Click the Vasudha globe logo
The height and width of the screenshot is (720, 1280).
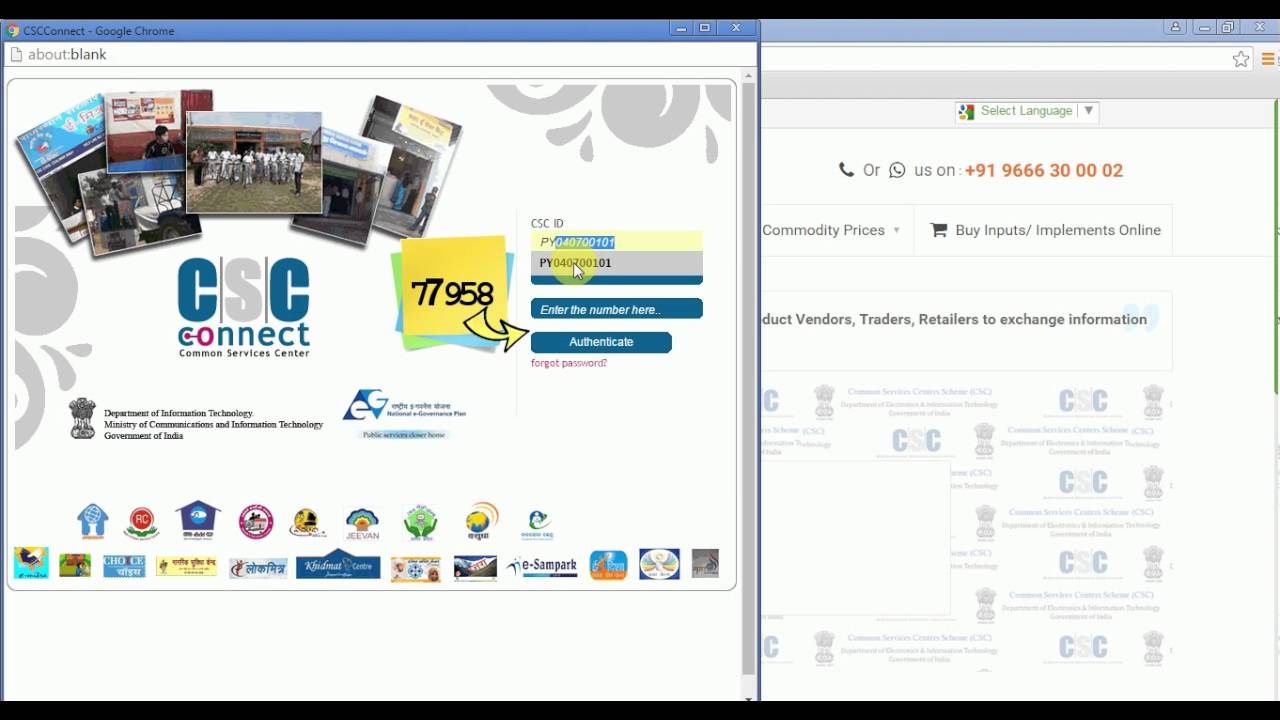pyautogui.click(x=481, y=521)
